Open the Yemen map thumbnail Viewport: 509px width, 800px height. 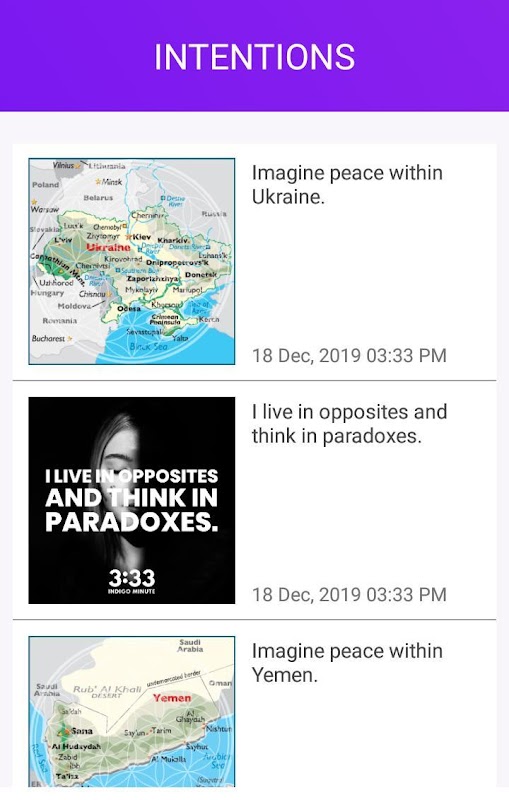(x=132, y=711)
